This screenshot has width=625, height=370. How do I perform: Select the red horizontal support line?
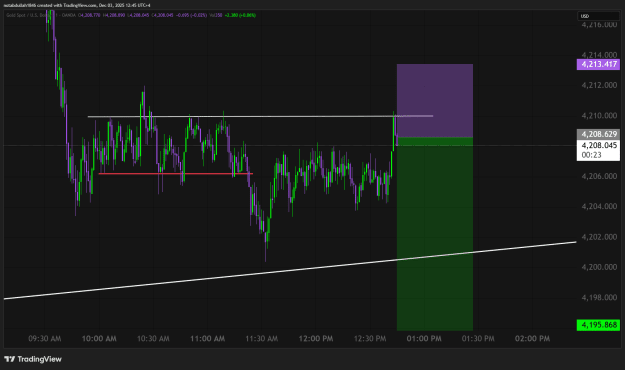(175, 173)
